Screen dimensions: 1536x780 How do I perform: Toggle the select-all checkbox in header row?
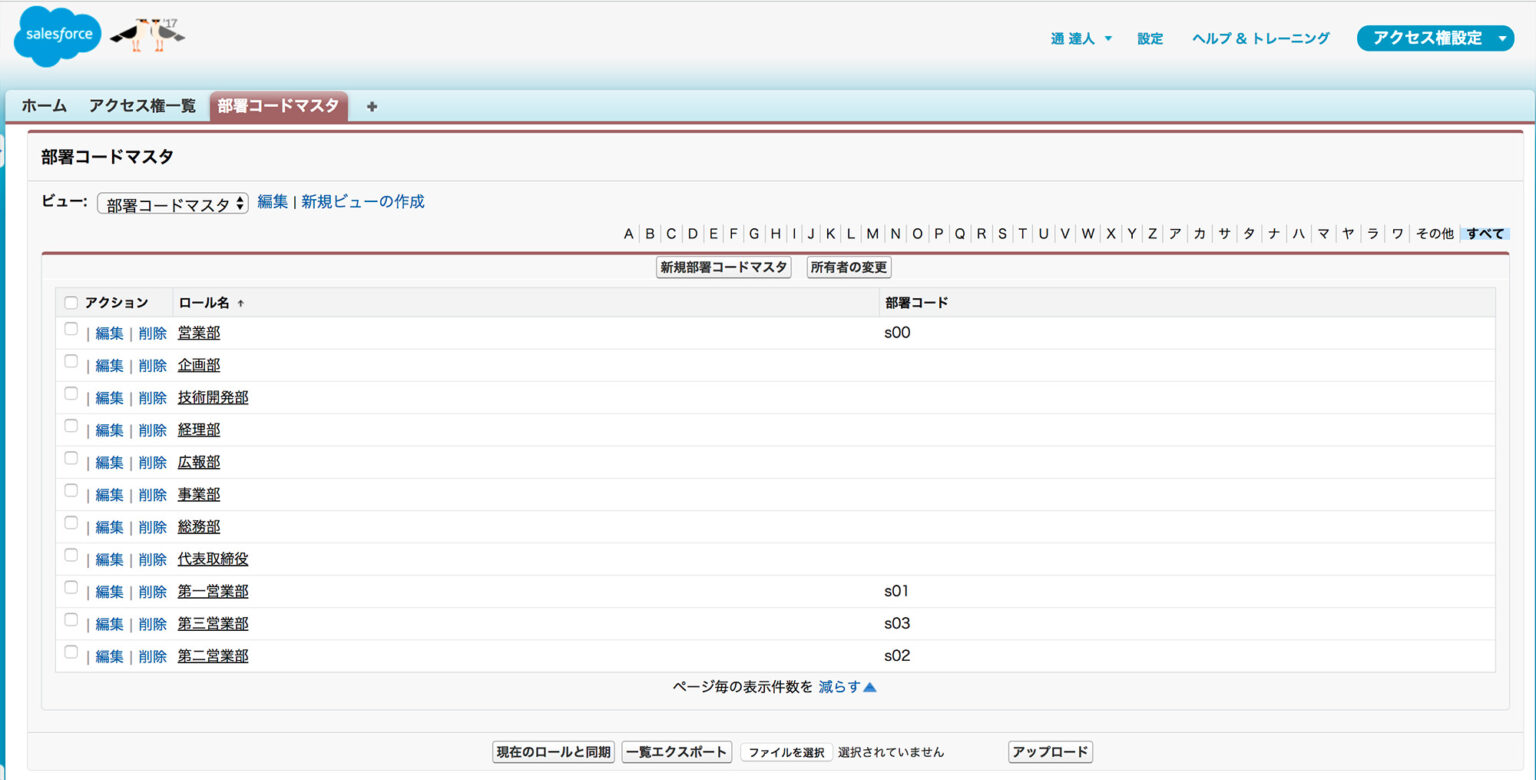(70, 301)
